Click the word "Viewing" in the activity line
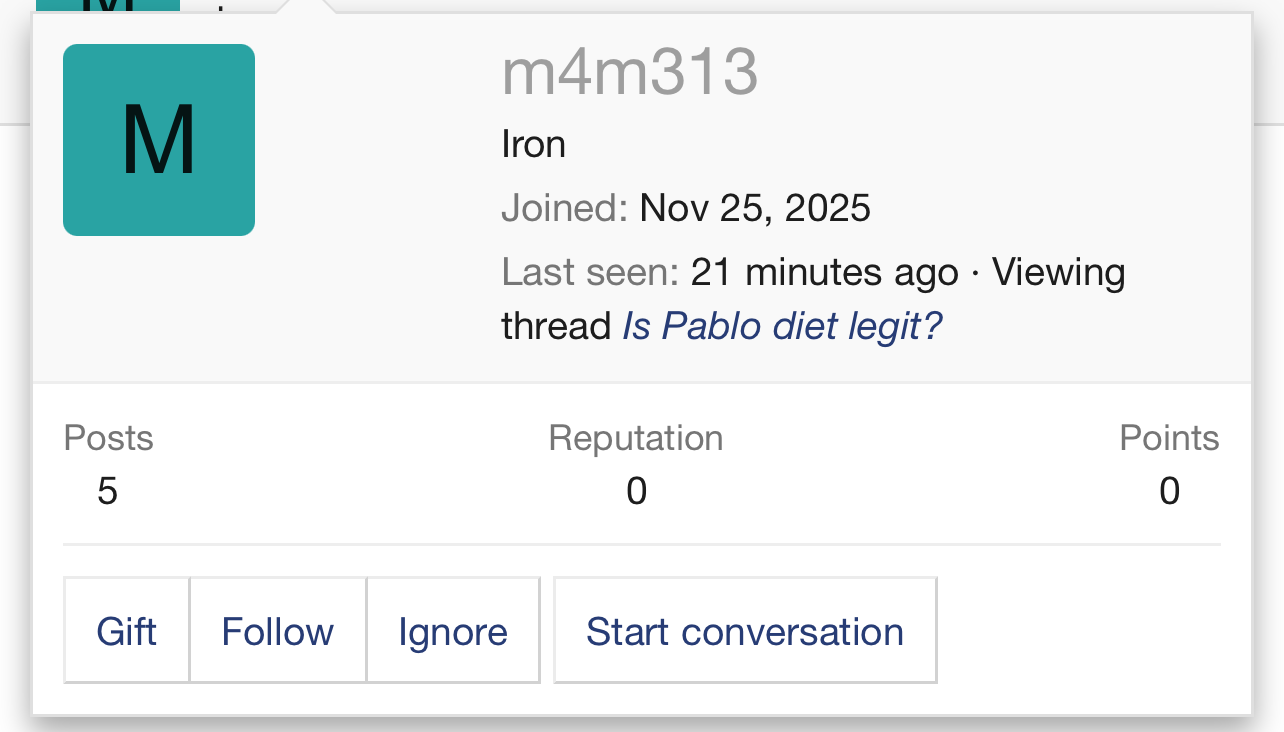This screenshot has width=1284, height=732. point(1059,272)
